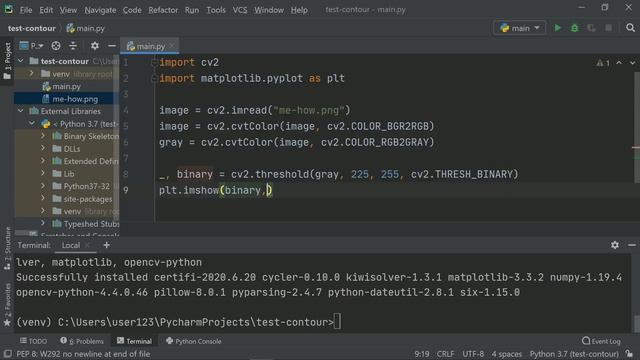Screen dimensions: 640x360
Task: Start debugging with the green bug icon
Action: pyautogui.click(x=574, y=28)
